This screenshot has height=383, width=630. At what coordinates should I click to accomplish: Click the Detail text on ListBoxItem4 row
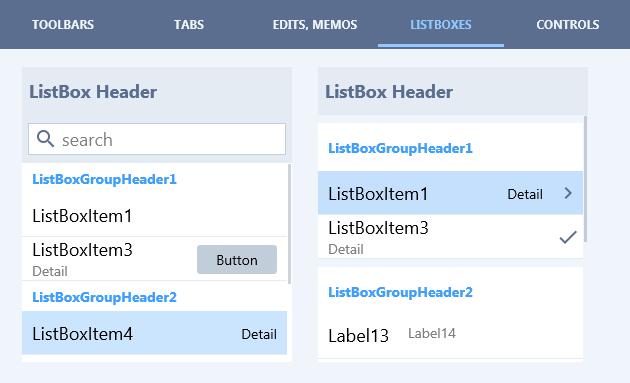[259, 334]
